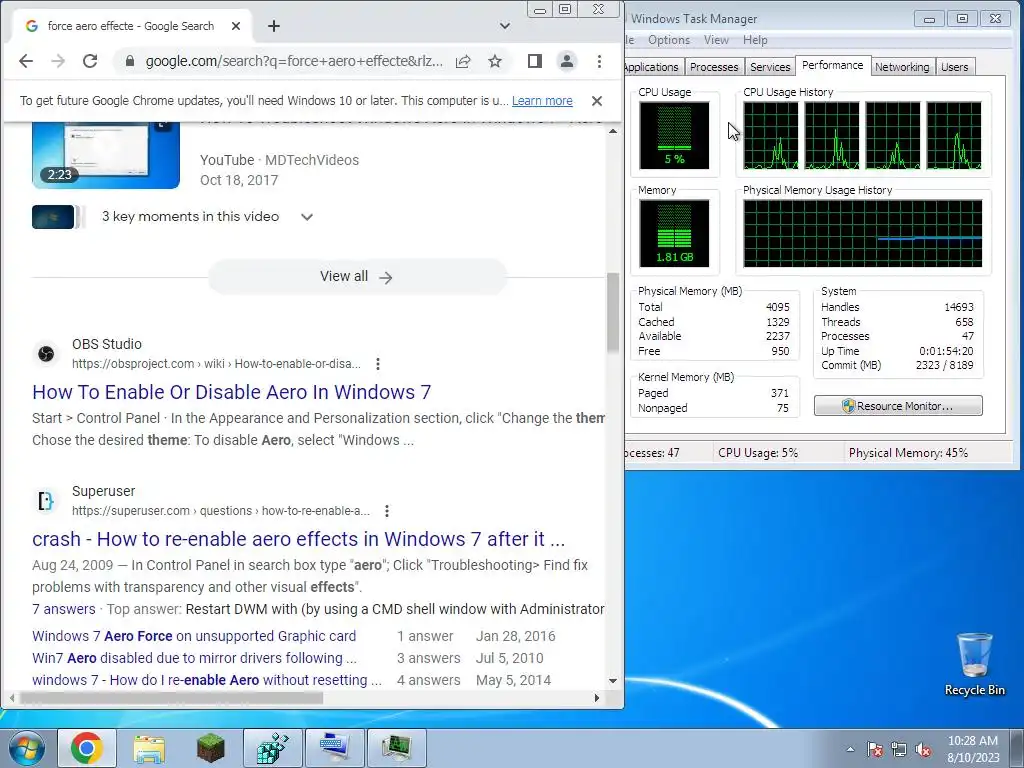This screenshot has height=768, width=1024.
Task: Open Windows Explorer from taskbar
Action: click(149, 748)
